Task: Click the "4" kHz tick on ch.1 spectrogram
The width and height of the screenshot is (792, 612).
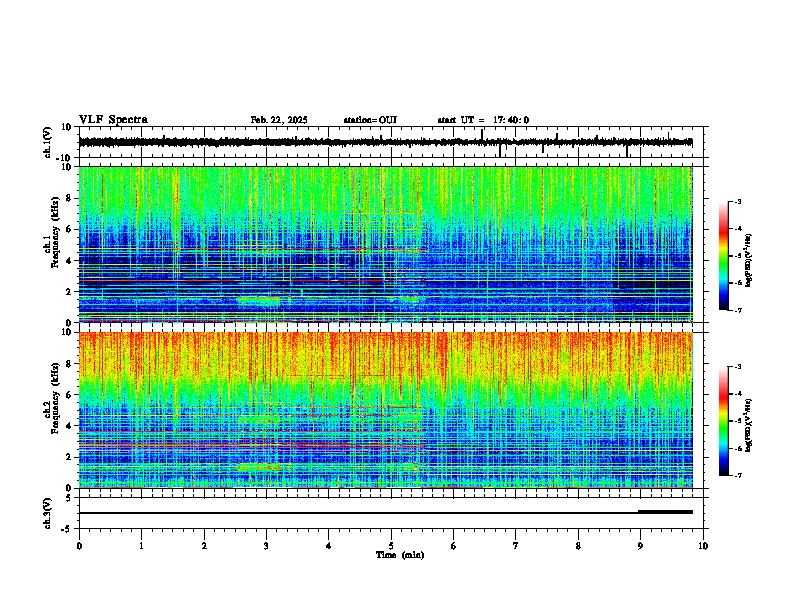Action: click(x=69, y=261)
